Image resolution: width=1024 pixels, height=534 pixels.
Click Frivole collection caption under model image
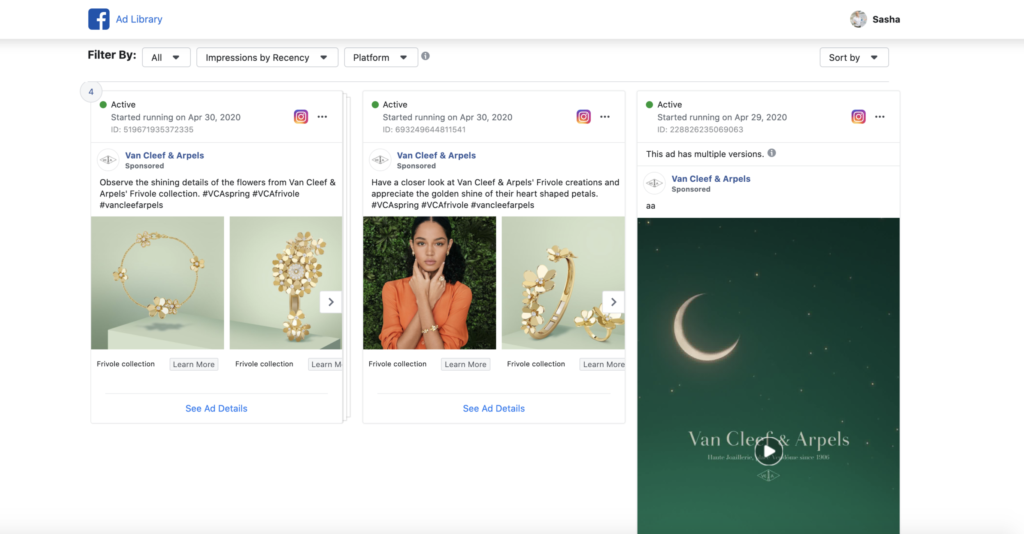click(397, 364)
